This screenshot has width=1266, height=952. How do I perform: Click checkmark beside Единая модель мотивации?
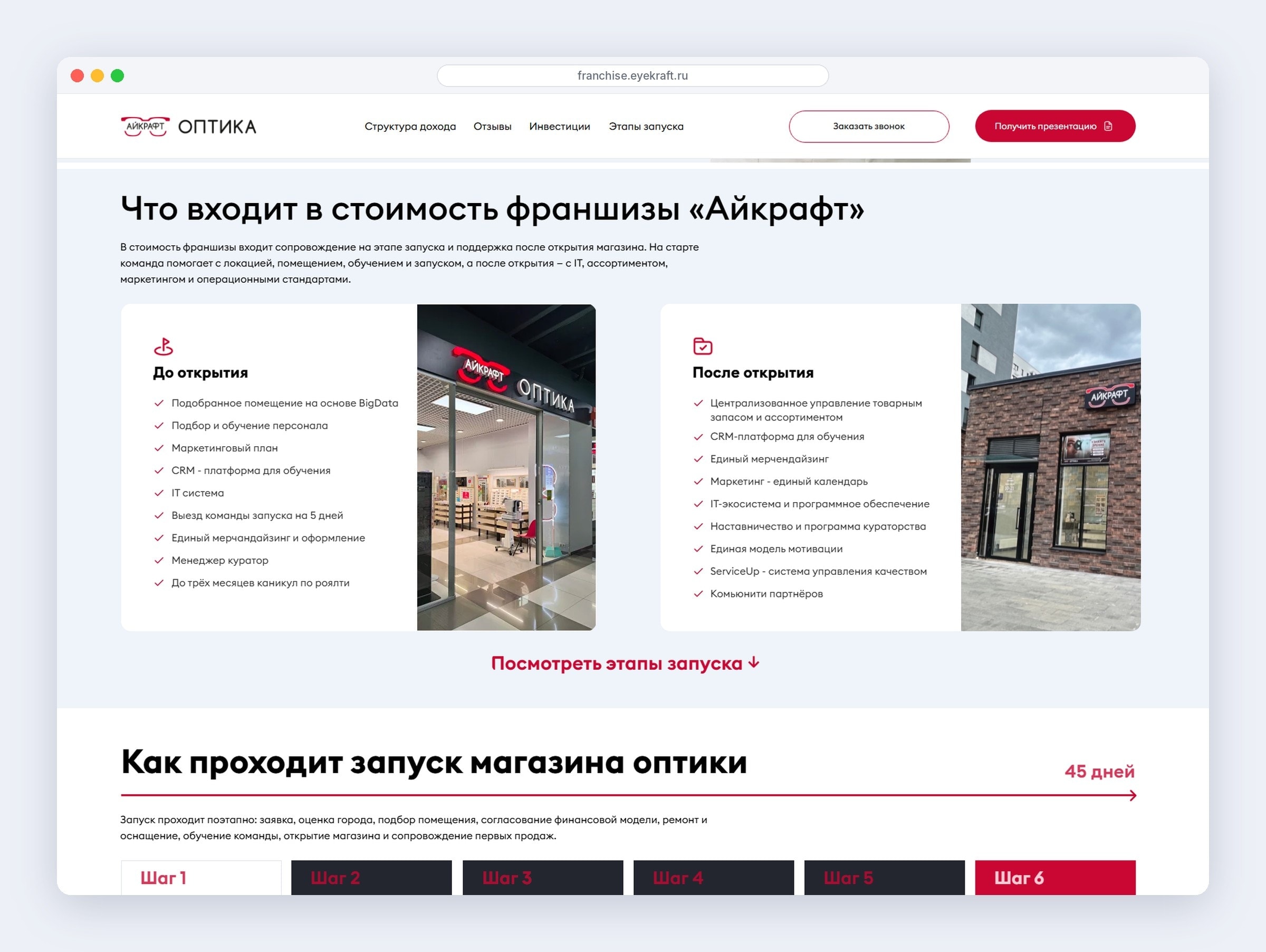pos(698,549)
